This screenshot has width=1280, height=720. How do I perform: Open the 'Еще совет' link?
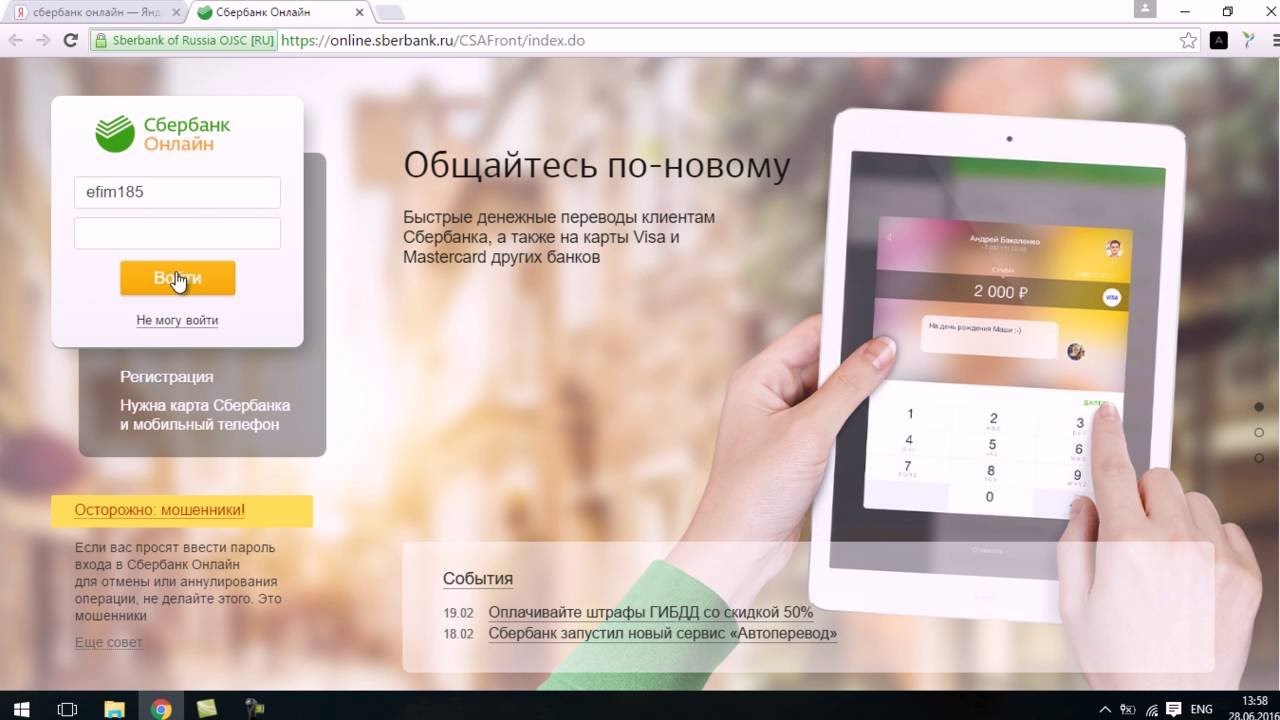click(x=109, y=642)
